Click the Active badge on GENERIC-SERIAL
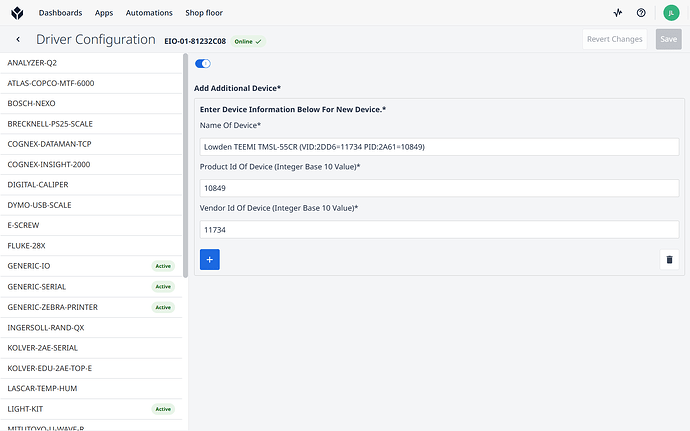 [163, 287]
